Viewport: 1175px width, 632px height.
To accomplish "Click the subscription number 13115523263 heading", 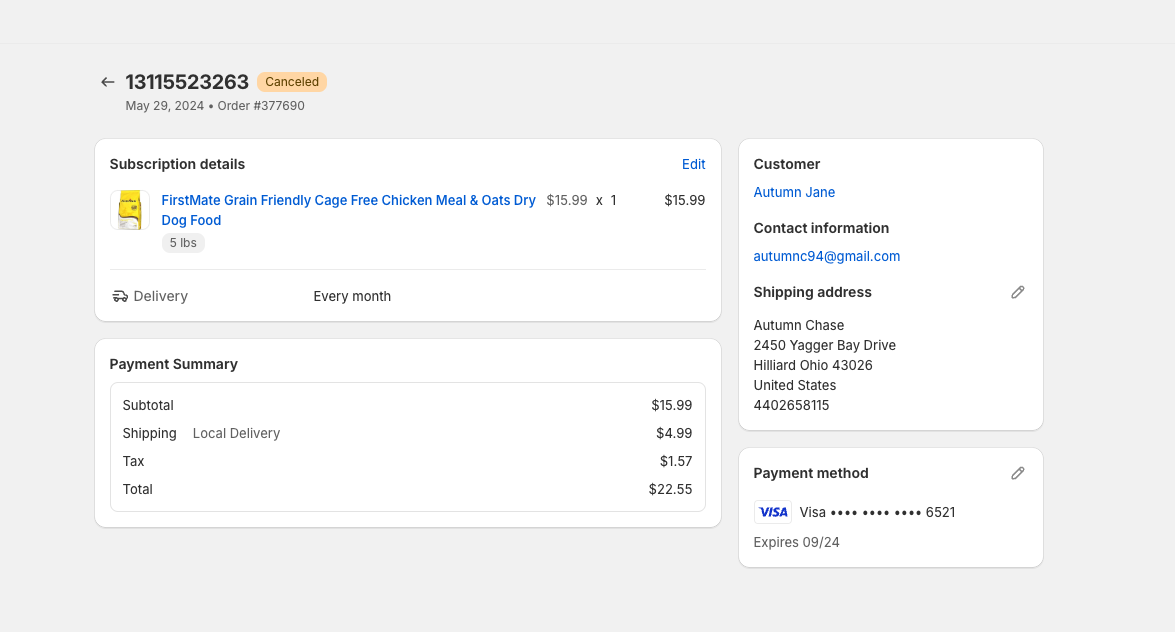I will (x=187, y=82).
